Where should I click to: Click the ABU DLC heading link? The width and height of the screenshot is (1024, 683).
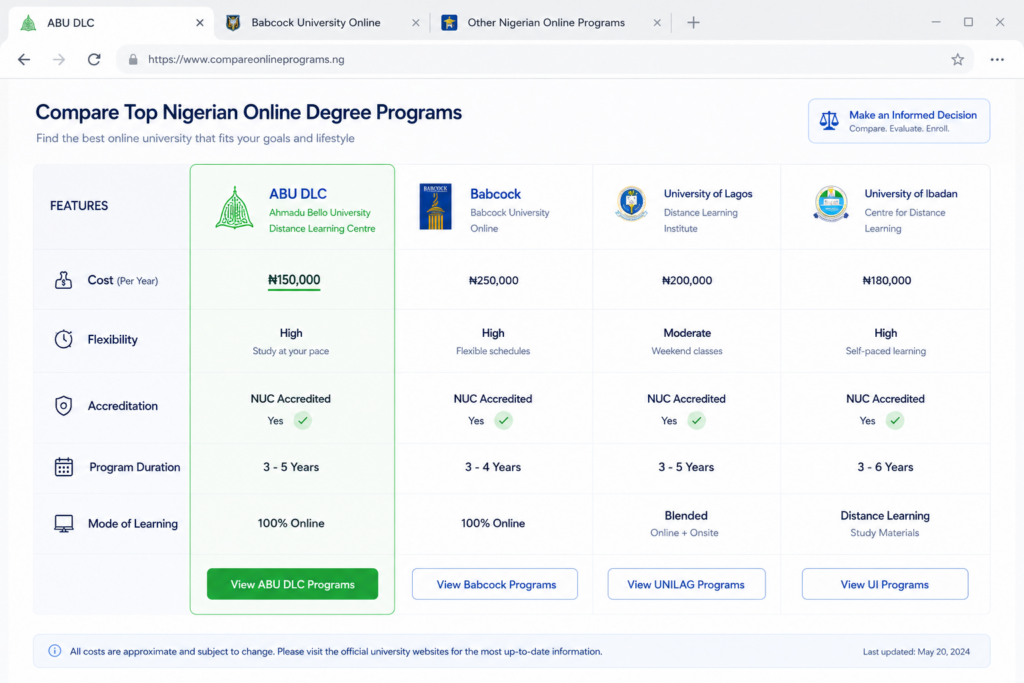(298, 194)
